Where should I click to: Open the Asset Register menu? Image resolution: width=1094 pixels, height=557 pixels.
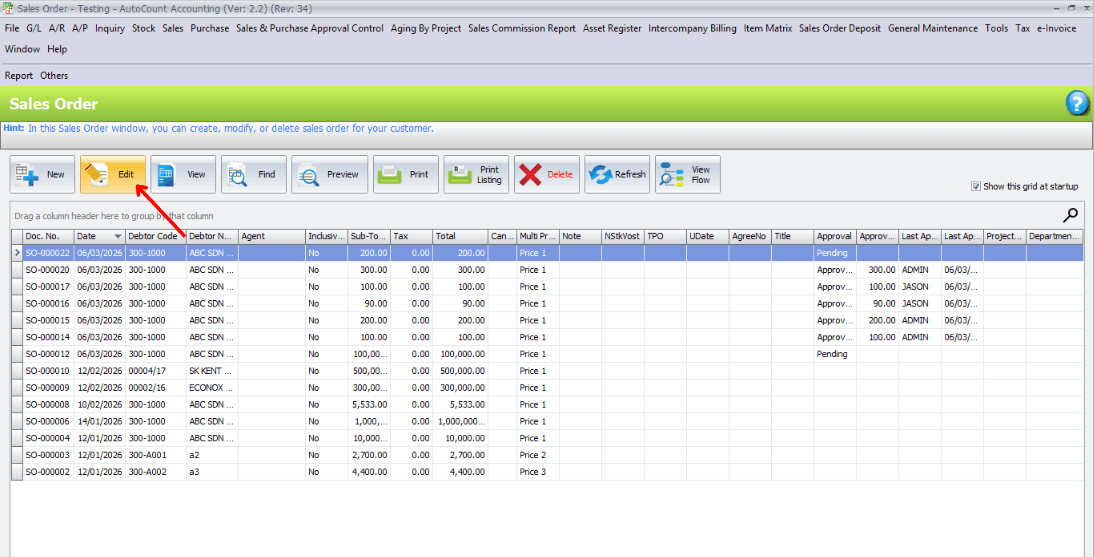[x=612, y=29]
